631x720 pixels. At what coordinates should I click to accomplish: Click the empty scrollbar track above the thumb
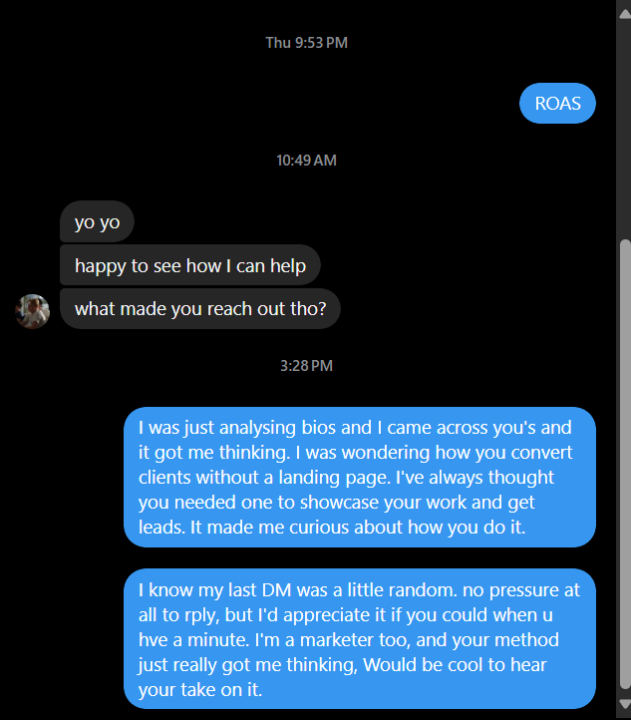(x=625, y=125)
